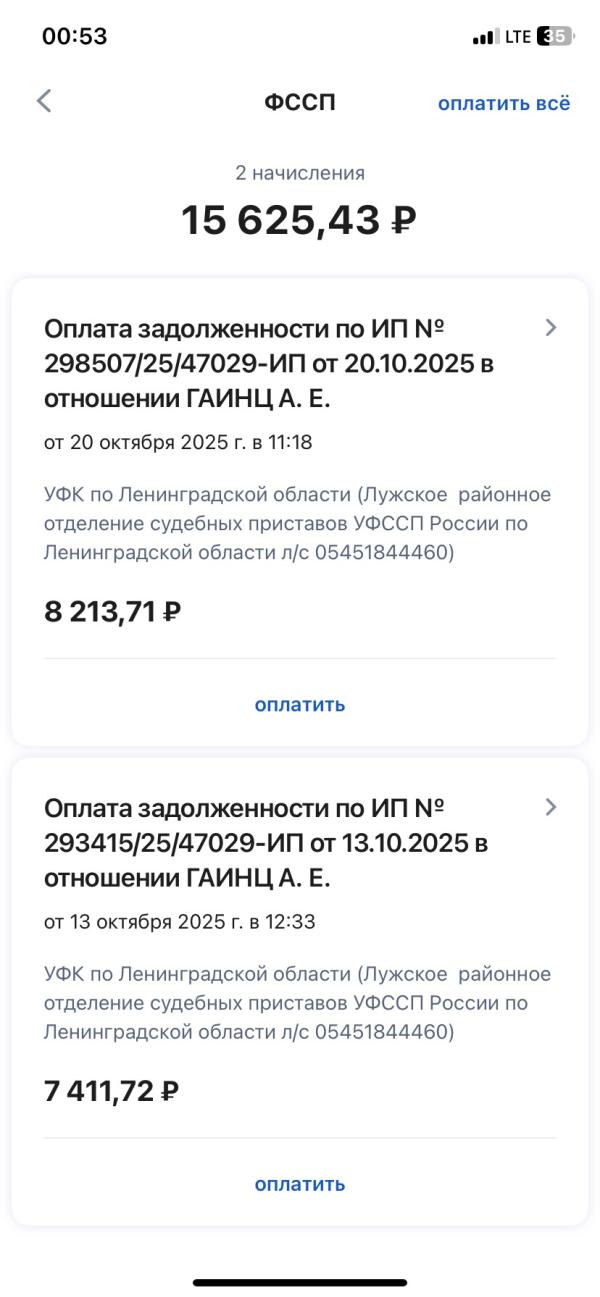Pay the 8 213,71 ₽ debt via "оплатить"
600x1297 pixels.
[300, 704]
